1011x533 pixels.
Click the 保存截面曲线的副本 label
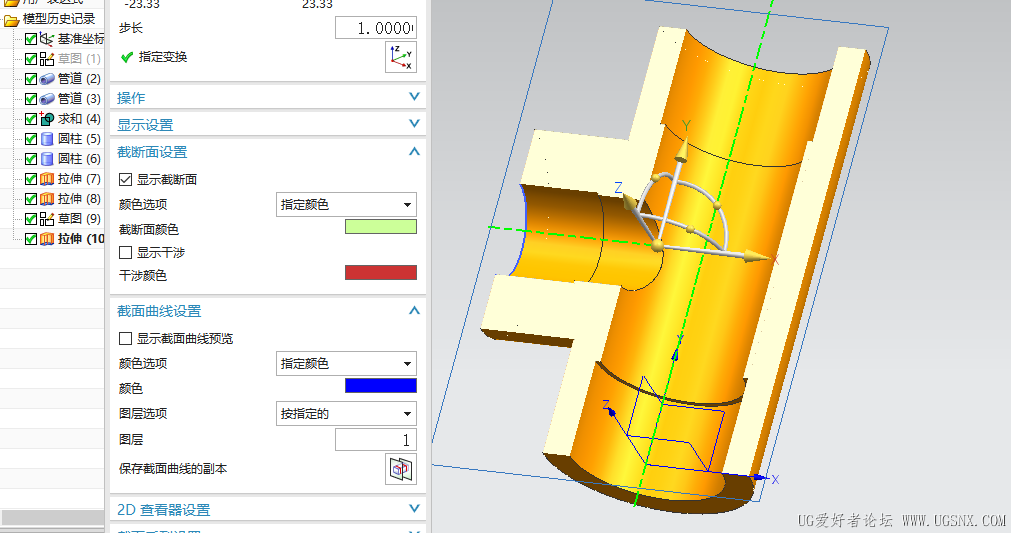(x=173, y=469)
